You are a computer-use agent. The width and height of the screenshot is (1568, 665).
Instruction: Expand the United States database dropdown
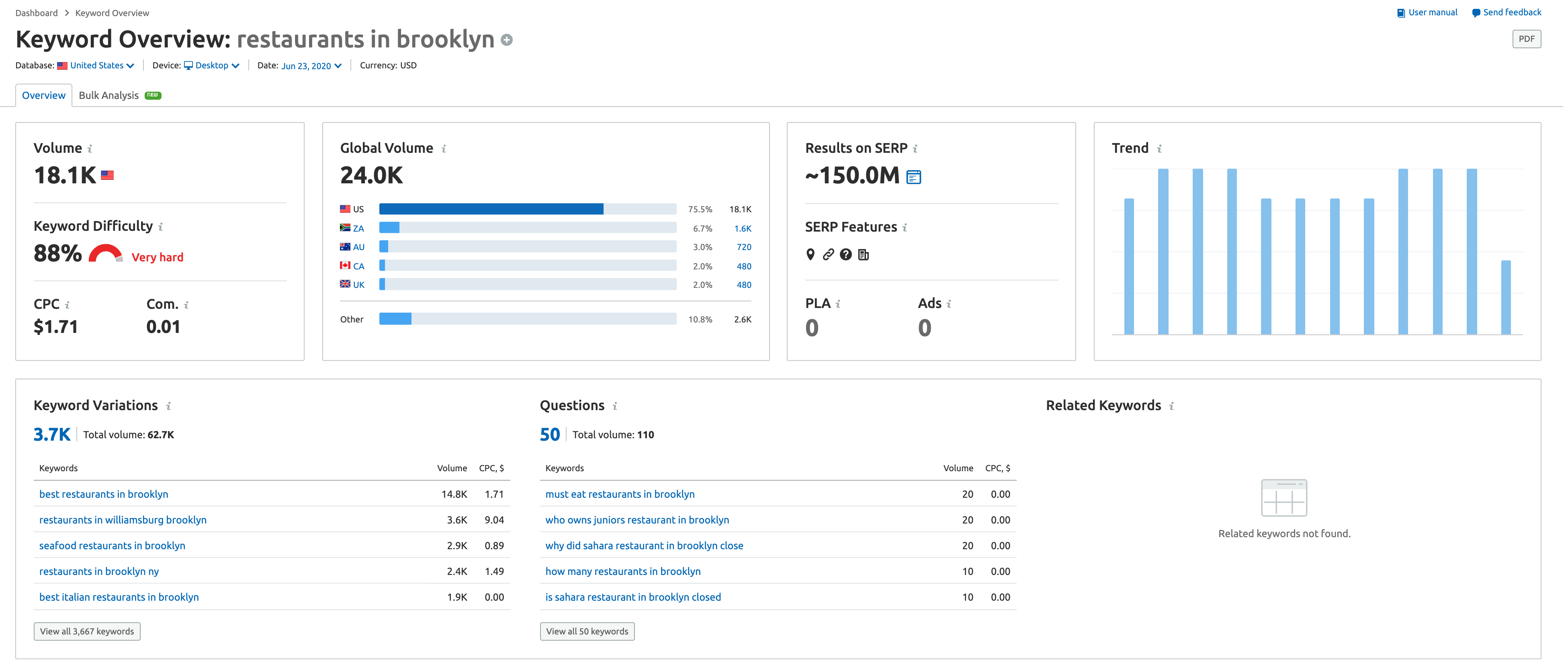pyautogui.click(x=102, y=66)
